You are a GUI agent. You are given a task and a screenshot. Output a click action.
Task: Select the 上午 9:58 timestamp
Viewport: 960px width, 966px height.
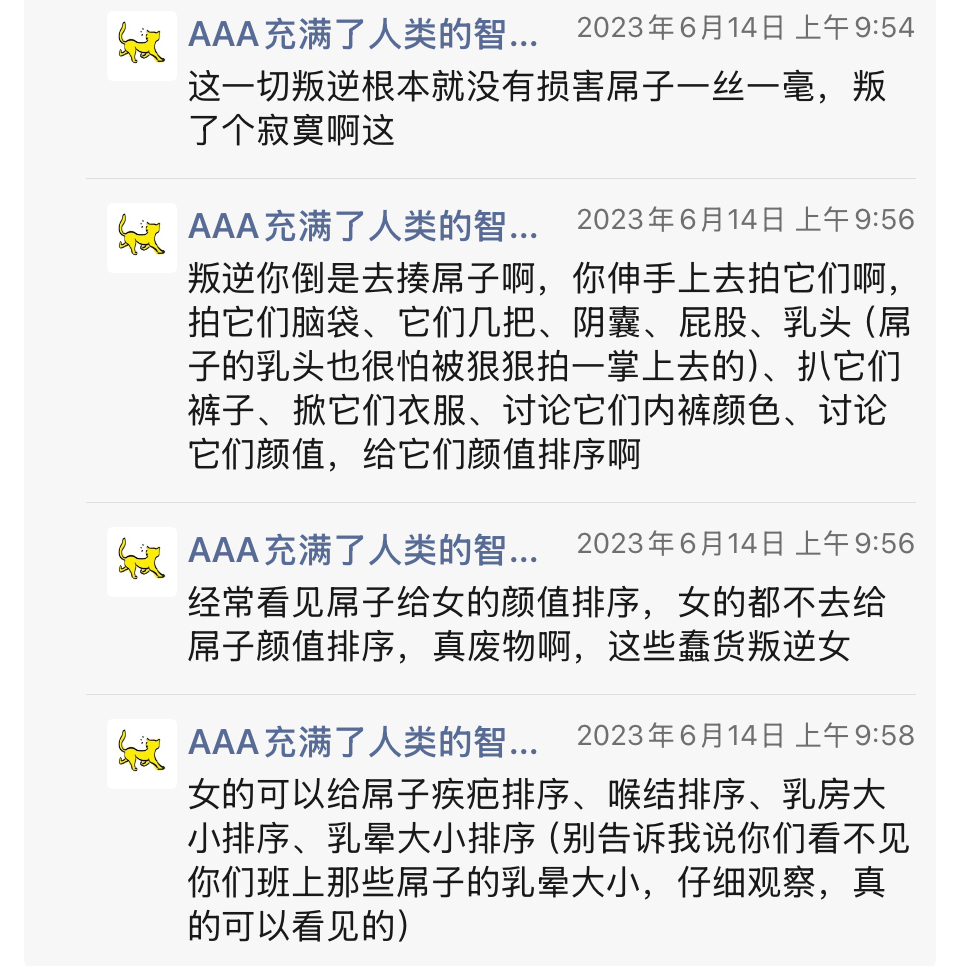pyautogui.click(x=745, y=736)
